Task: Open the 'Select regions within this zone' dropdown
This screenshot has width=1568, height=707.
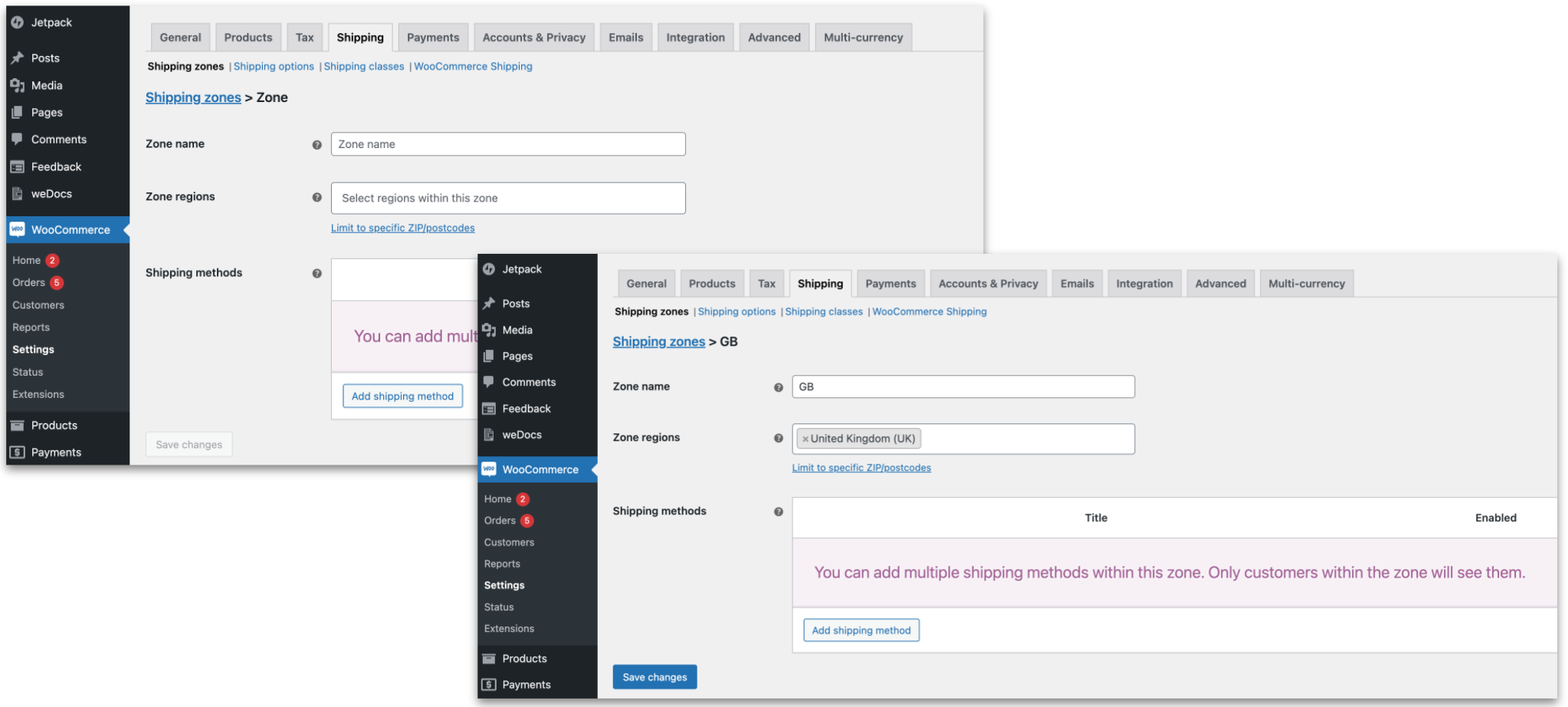Action: click(507, 198)
